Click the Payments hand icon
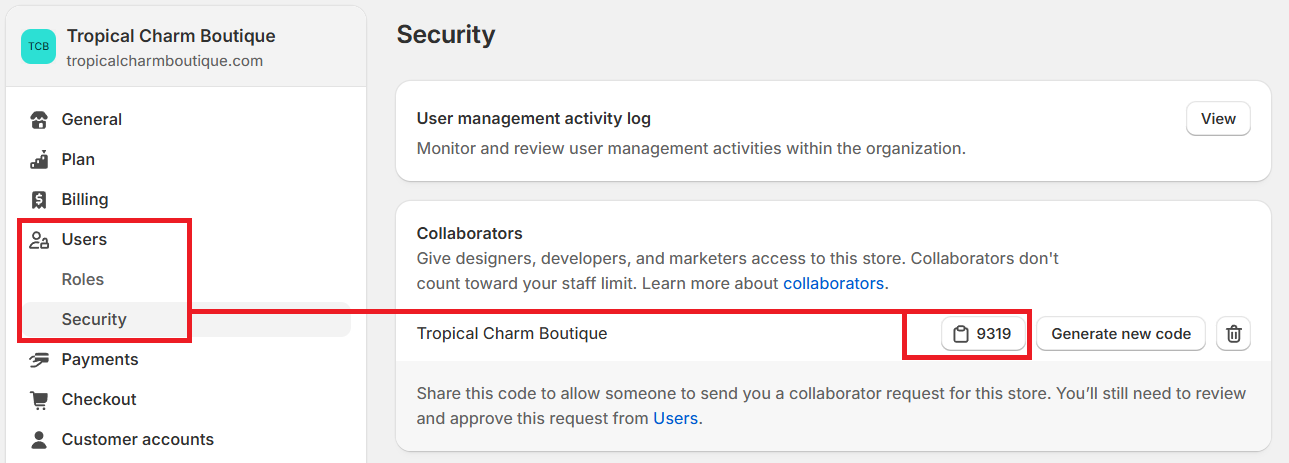1289x463 pixels. pyautogui.click(x=39, y=360)
